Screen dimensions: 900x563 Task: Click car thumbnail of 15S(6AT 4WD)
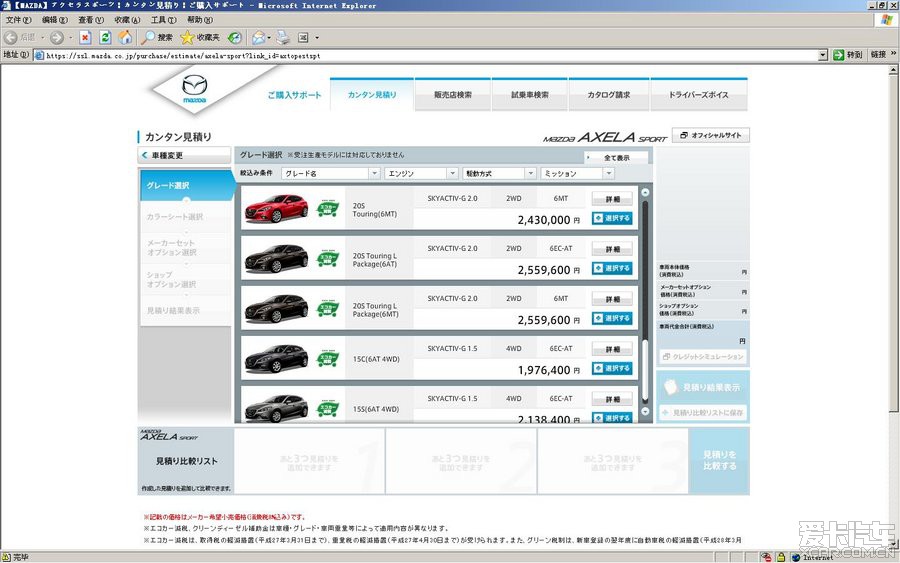[277, 409]
